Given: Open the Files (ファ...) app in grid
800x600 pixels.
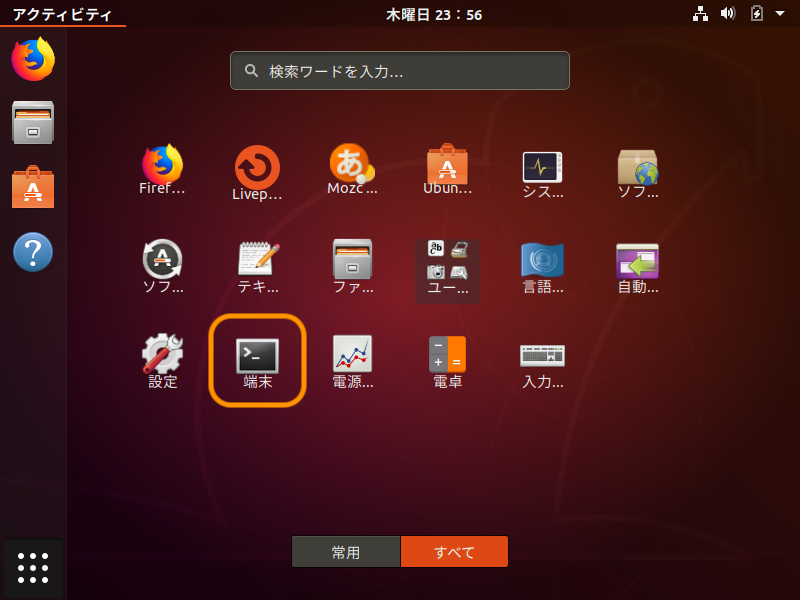Looking at the screenshot, I should click(x=353, y=265).
